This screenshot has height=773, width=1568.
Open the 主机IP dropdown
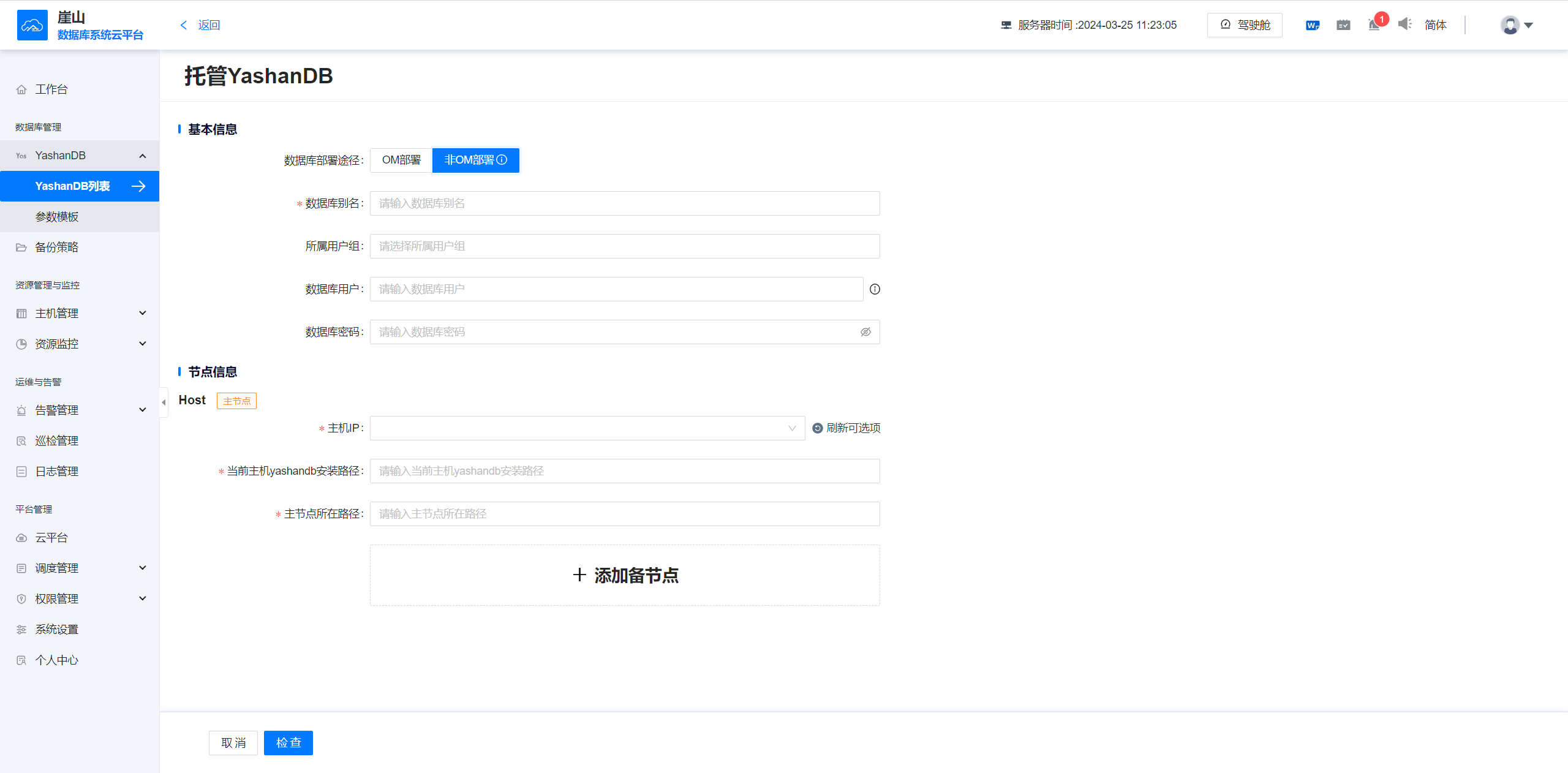tap(587, 428)
